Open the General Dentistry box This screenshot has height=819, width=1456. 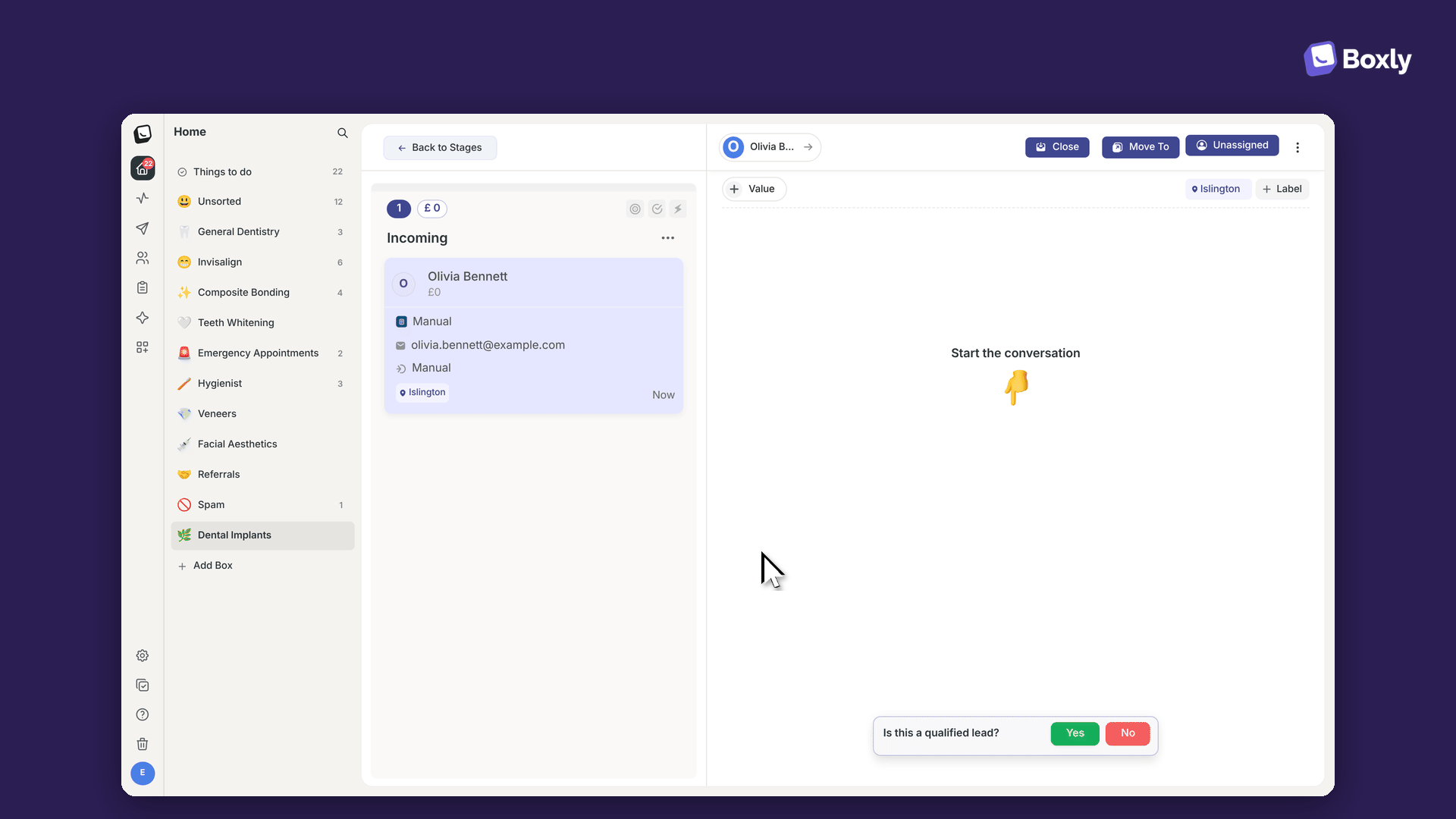(262, 232)
